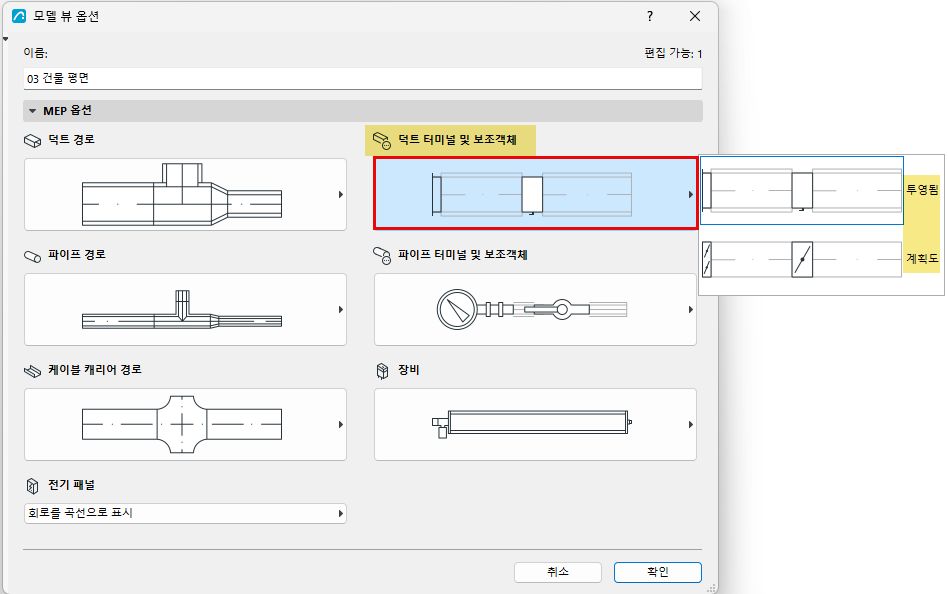Image resolution: width=948 pixels, height=594 pixels.
Task: Click the 취소 button
Action: click(x=557, y=572)
